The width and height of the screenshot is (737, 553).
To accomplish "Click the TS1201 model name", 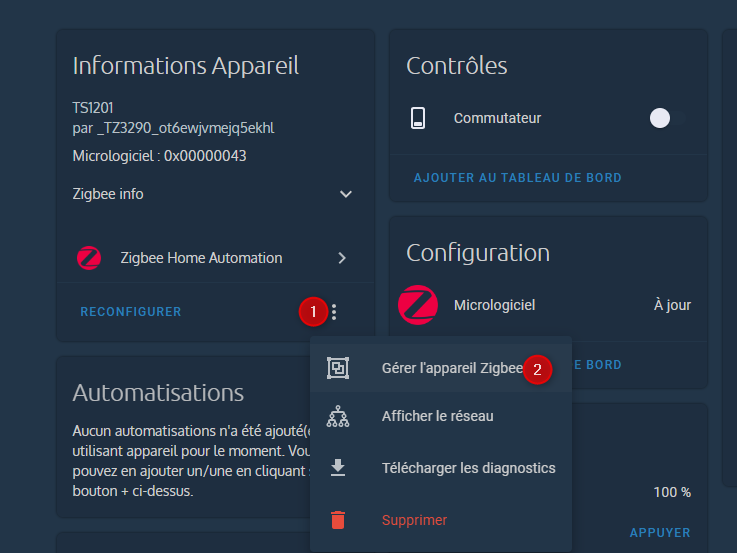I will (93, 108).
